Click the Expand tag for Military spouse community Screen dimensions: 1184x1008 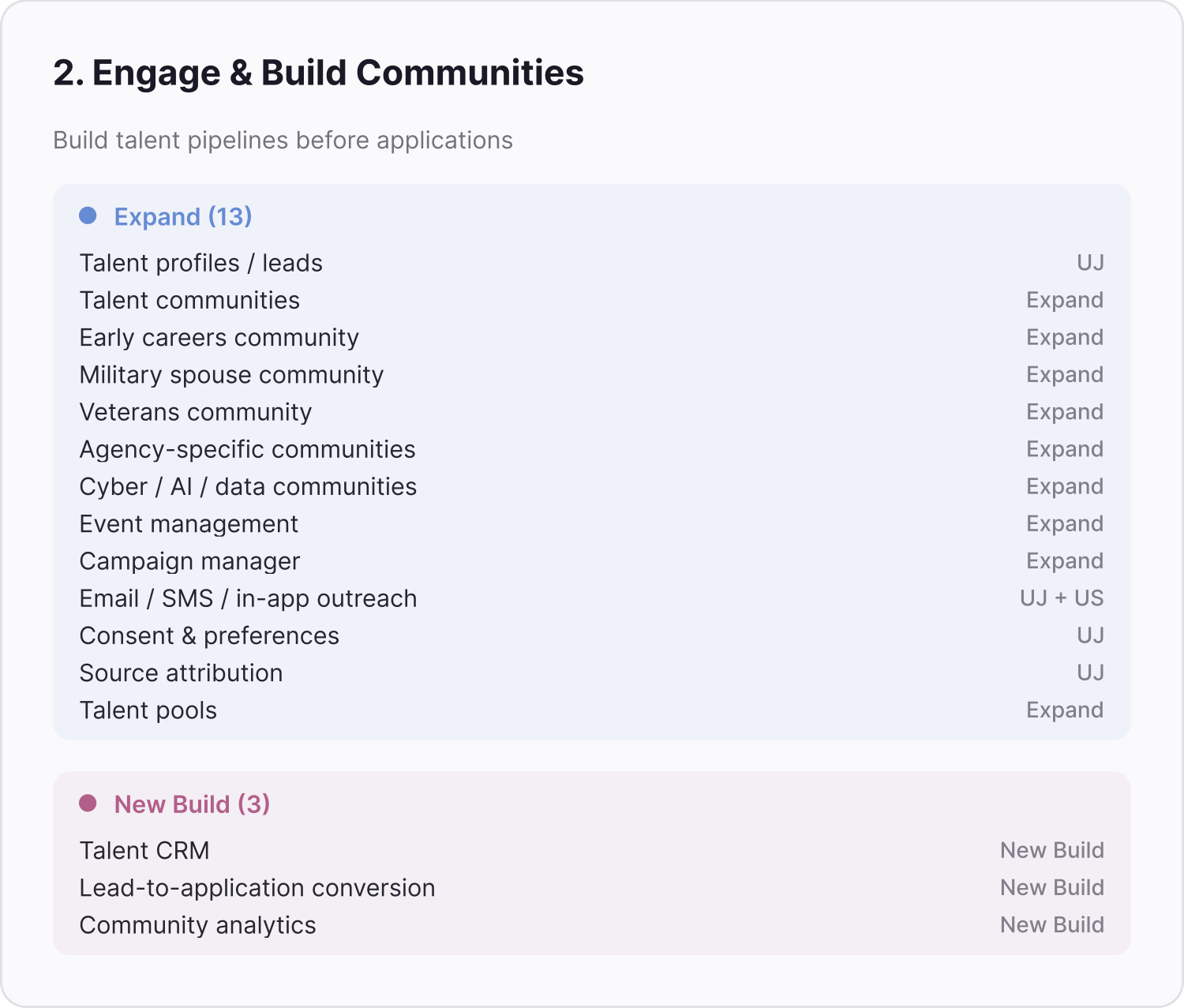1065,374
